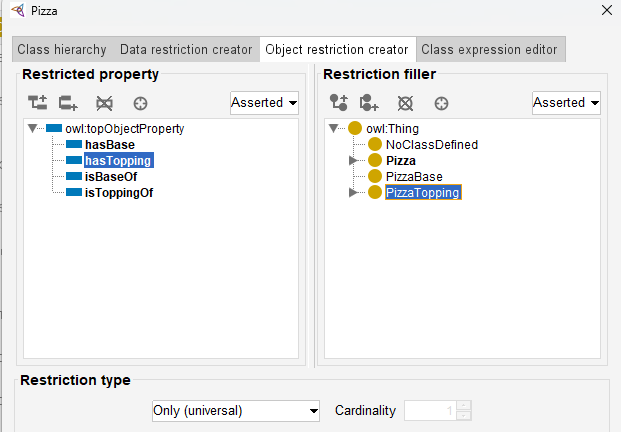The image size is (621, 432).
Task: Click class hierarchy target icon
Action: (x=441, y=103)
